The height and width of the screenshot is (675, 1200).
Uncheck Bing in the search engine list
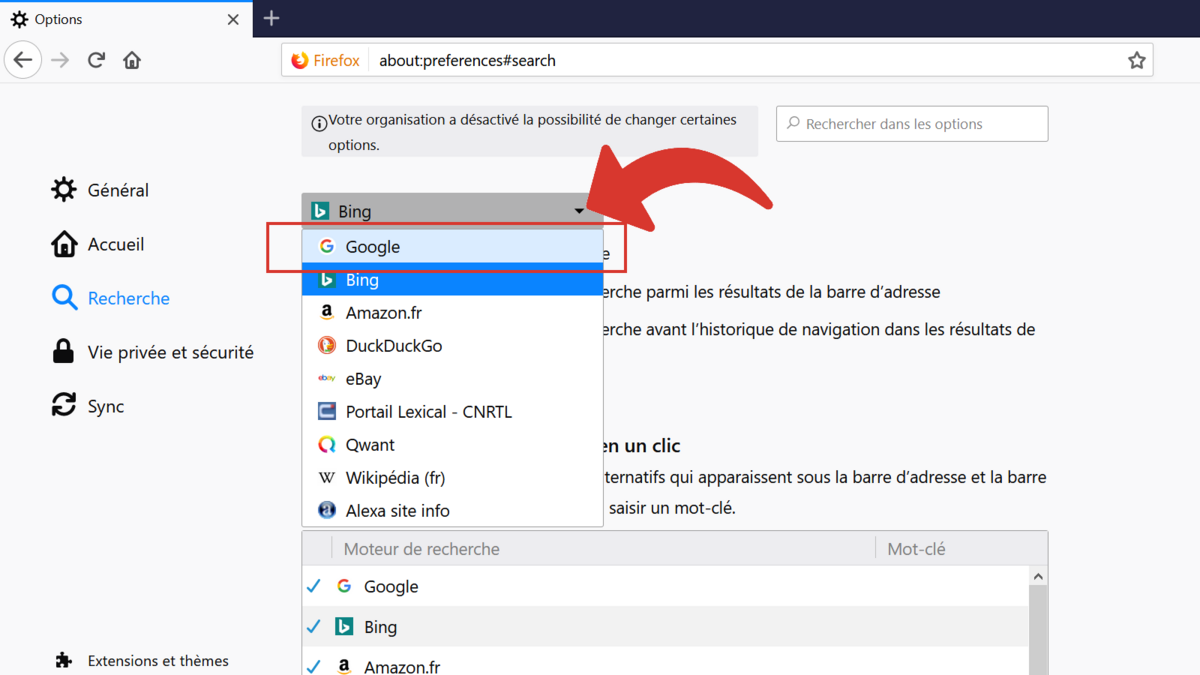(315, 626)
